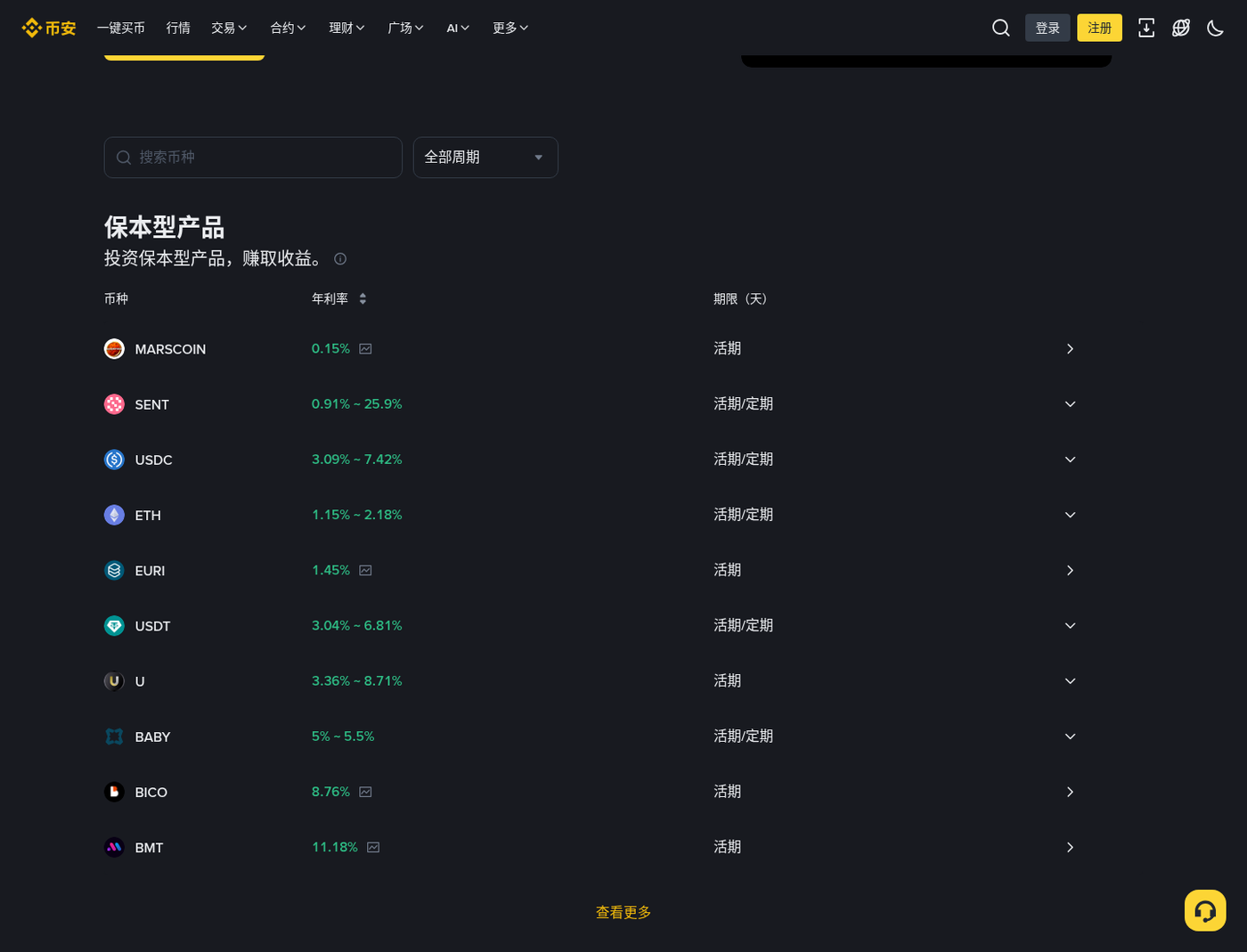Click the info icon beside 投资保本型产品
This screenshot has height=952, width=1247.
pyautogui.click(x=340, y=259)
